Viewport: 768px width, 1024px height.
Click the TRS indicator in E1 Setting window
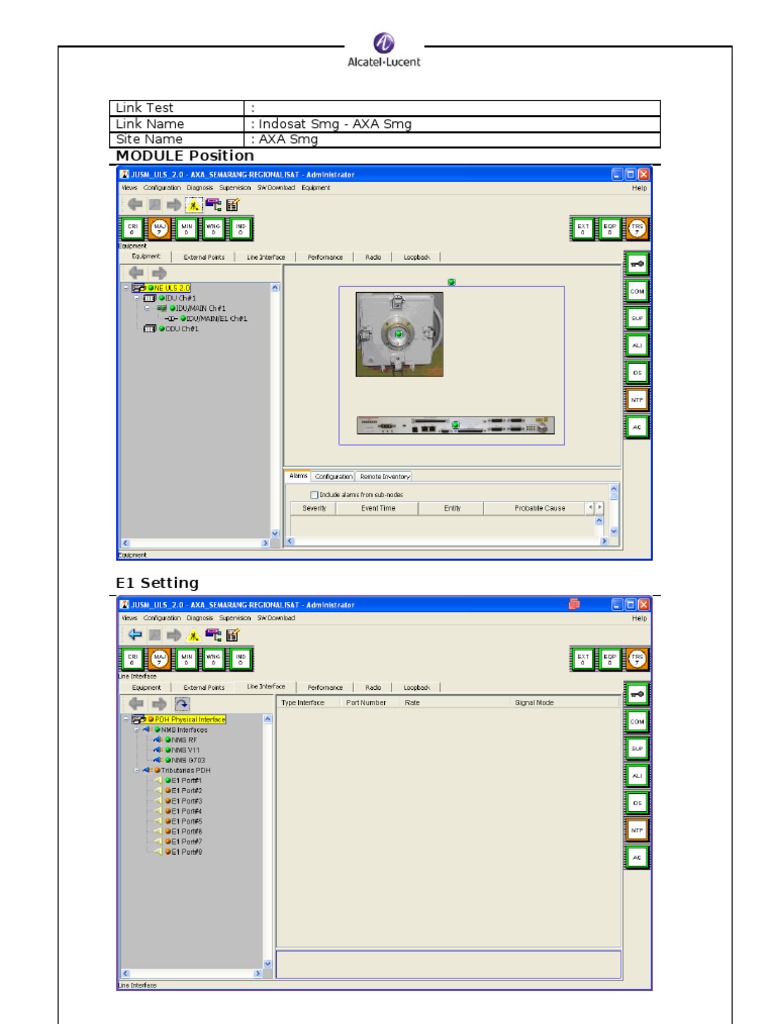(637, 659)
